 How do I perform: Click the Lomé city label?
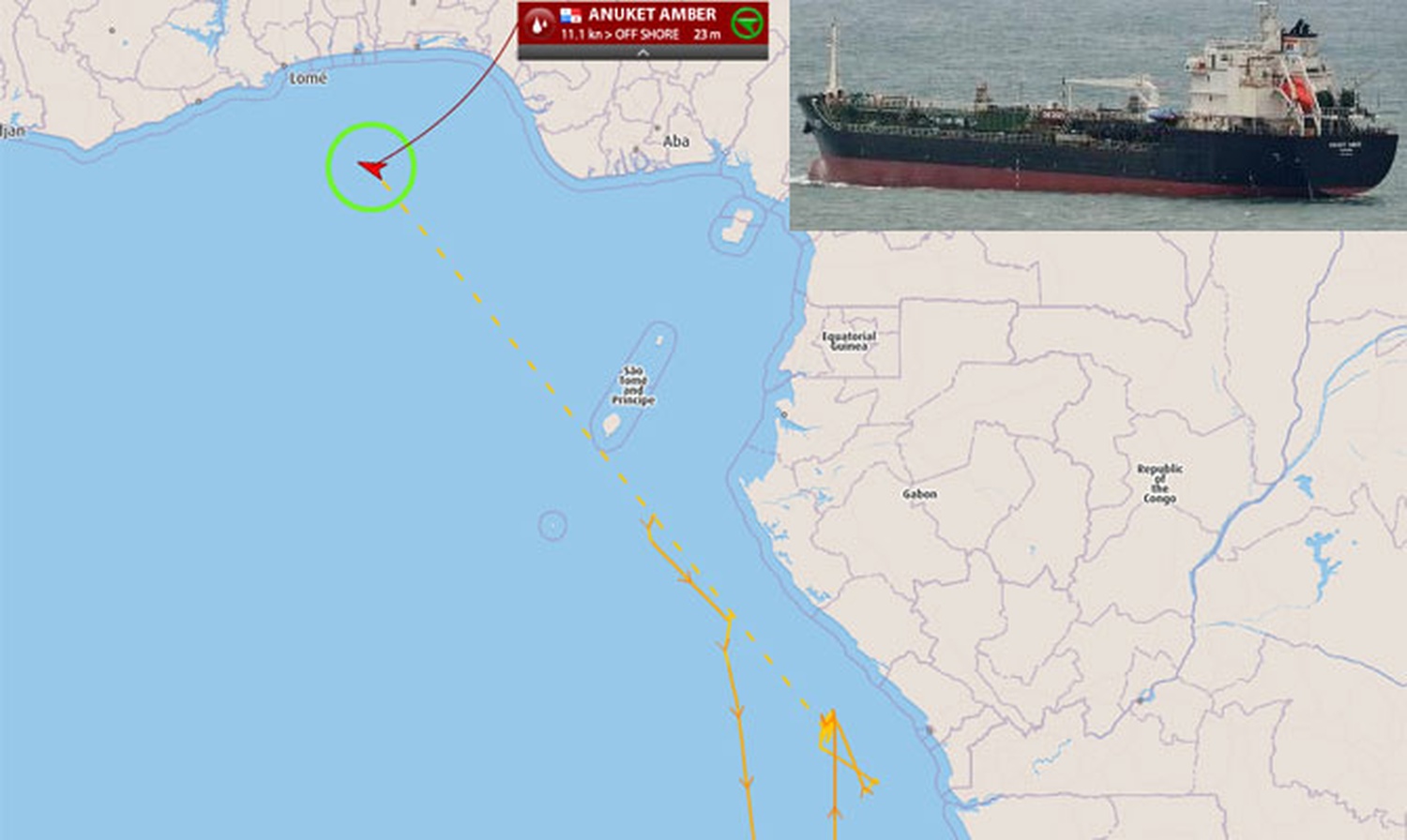pyautogui.click(x=308, y=79)
